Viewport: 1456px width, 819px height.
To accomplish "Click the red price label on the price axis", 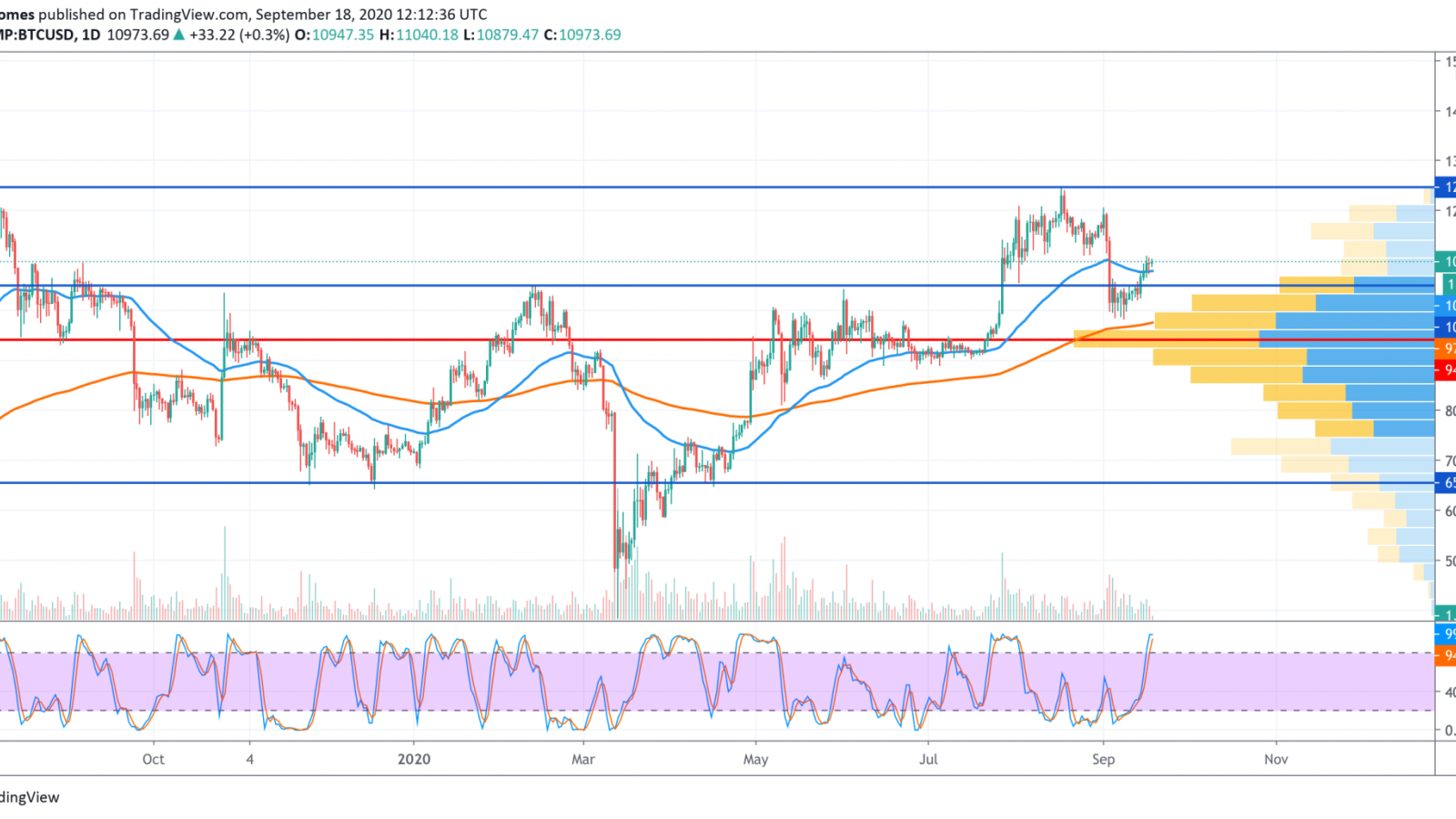I will click(1446, 370).
